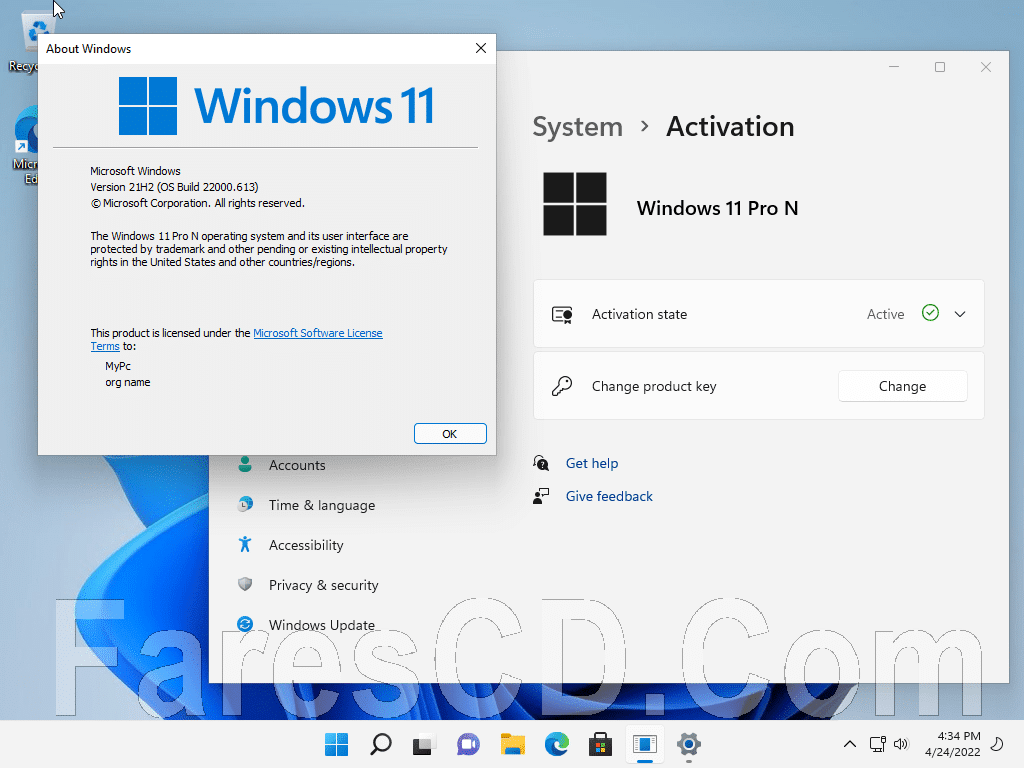The width and height of the screenshot is (1024, 768).
Task: Maximize the Settings window
Action: (940, 67)
